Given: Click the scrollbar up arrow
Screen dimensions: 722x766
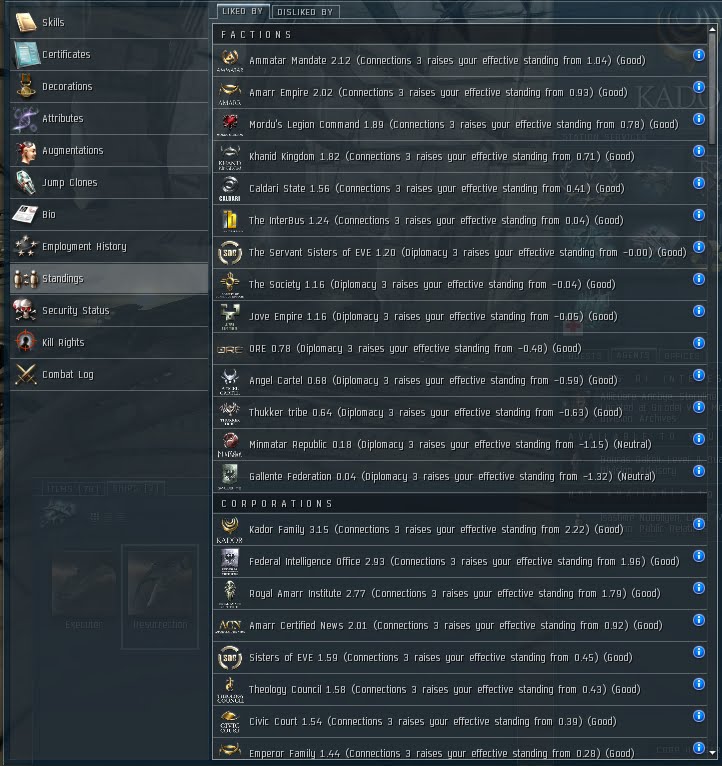Looking at the screenshot, I should [x=712, y=29].
